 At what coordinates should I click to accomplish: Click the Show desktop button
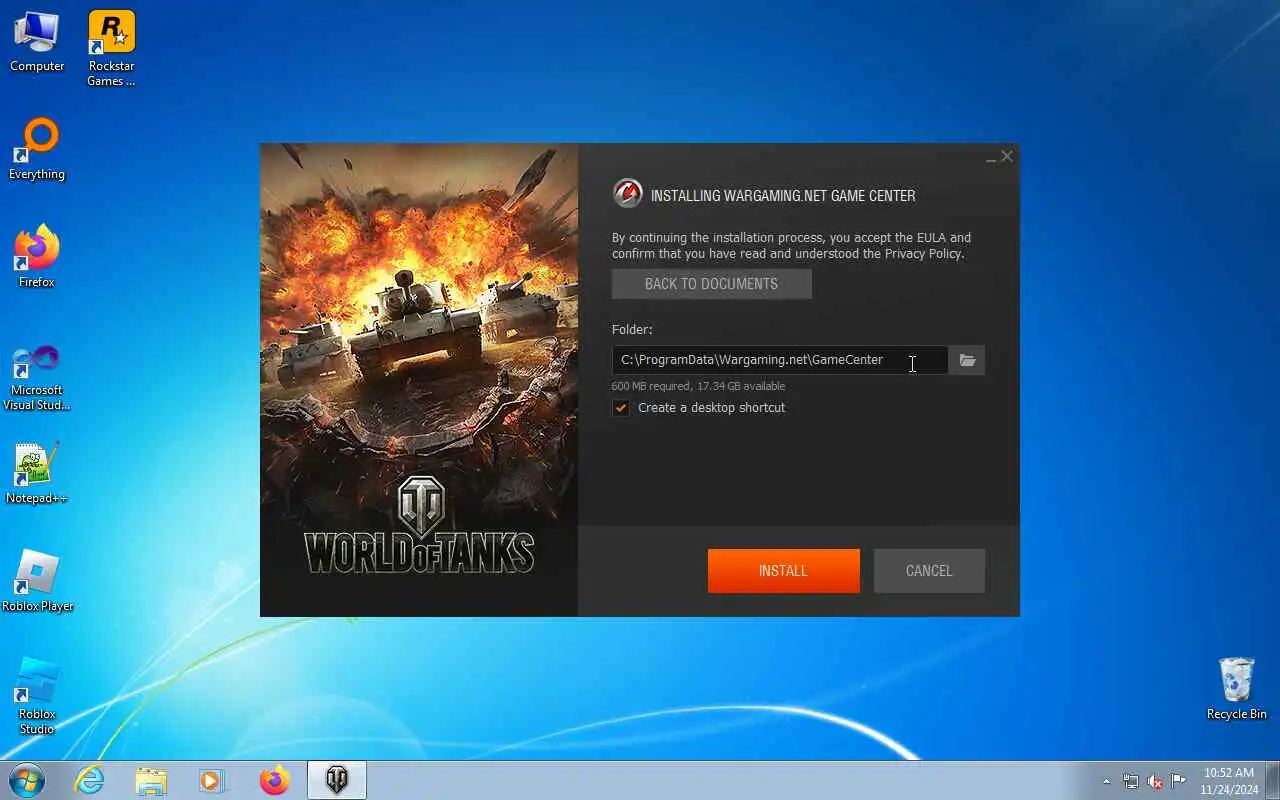[x=1272, y=781]
